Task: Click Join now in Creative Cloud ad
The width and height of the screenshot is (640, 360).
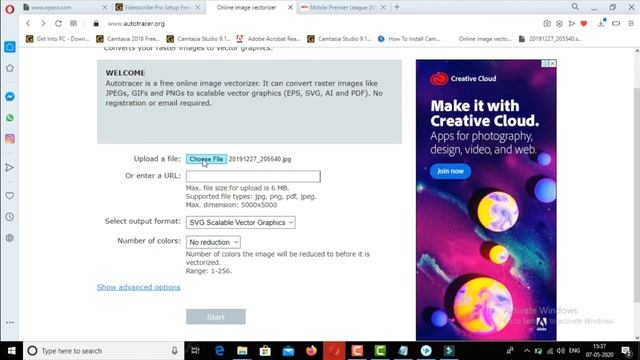Action: tap(450, 171)
